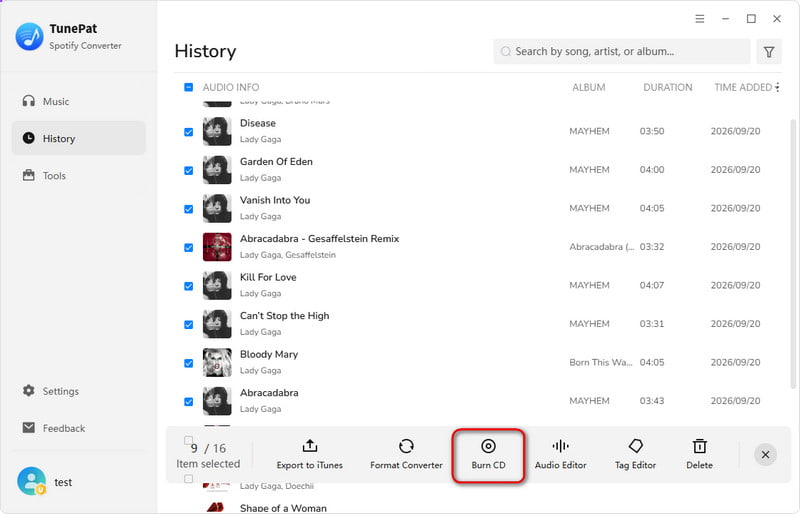The image size is (800, 514).
Task: Select Can't Stop the High title
Action: pyautogui.click(x=284, y=316)
